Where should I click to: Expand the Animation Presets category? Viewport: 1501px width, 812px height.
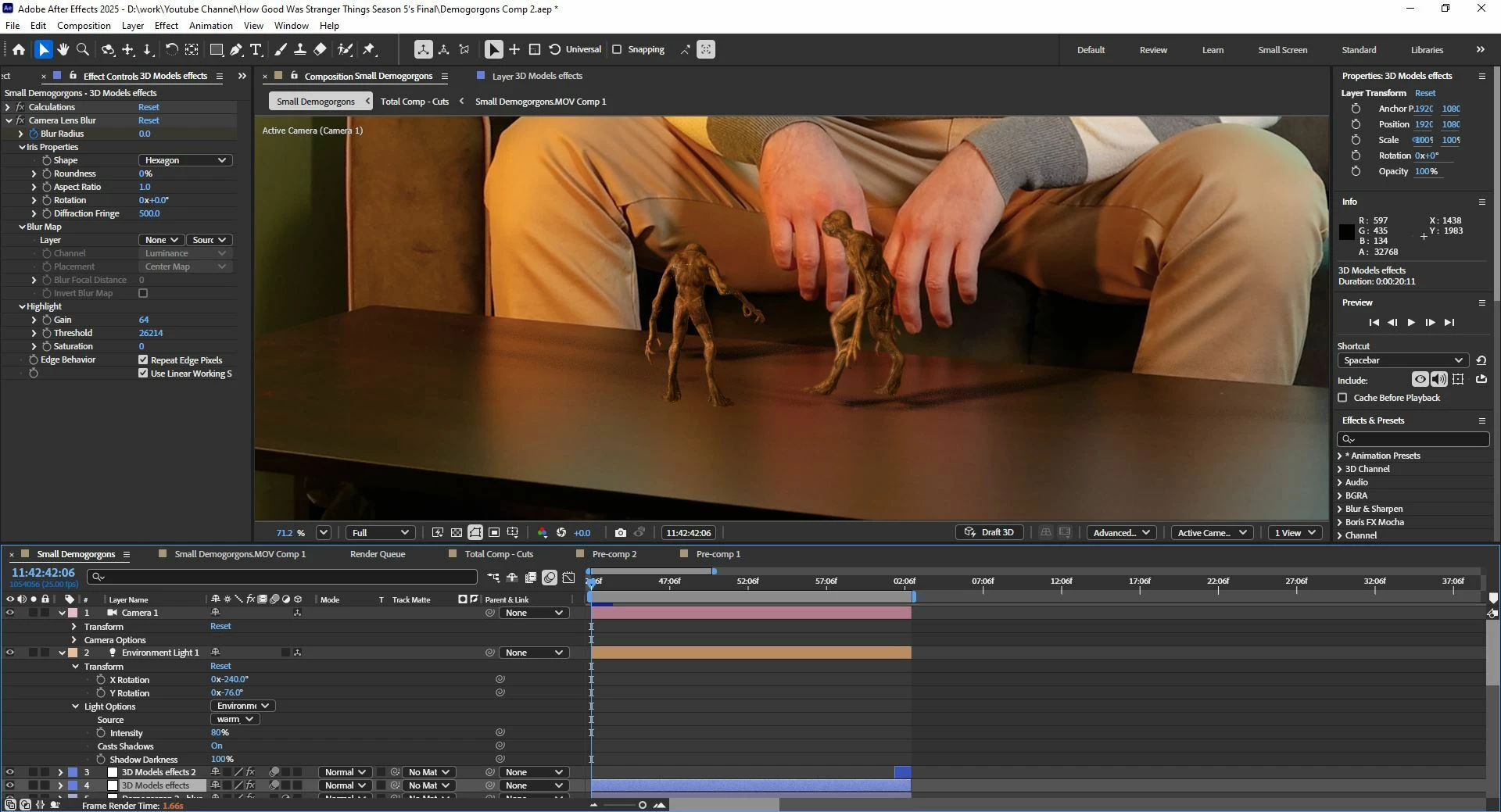click(1340, 456)
